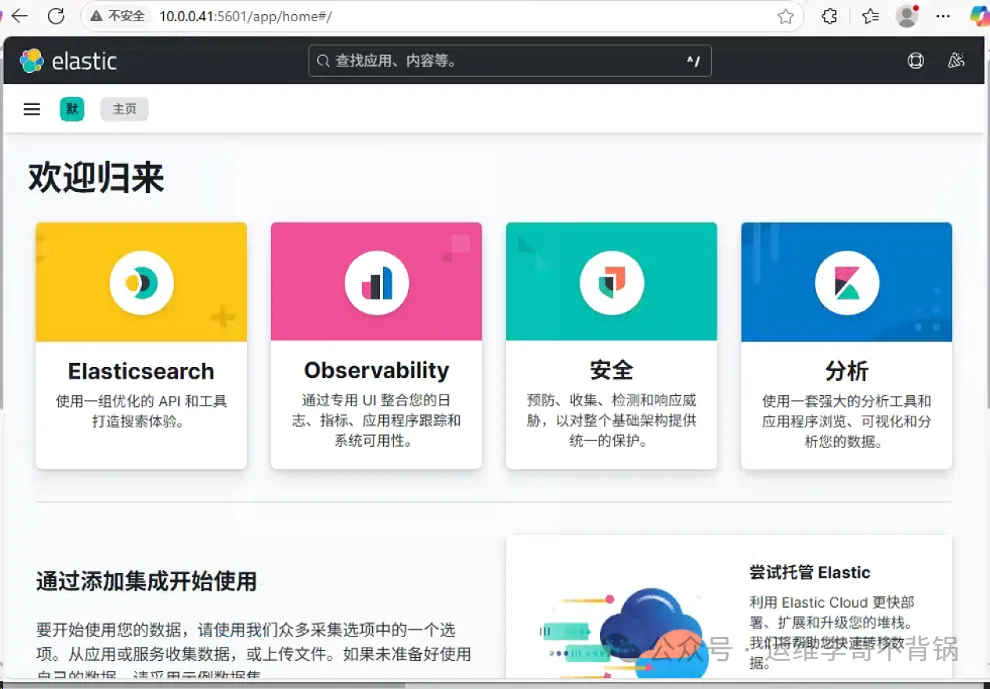Click the browser back arrow

click(x=20, y=16)
